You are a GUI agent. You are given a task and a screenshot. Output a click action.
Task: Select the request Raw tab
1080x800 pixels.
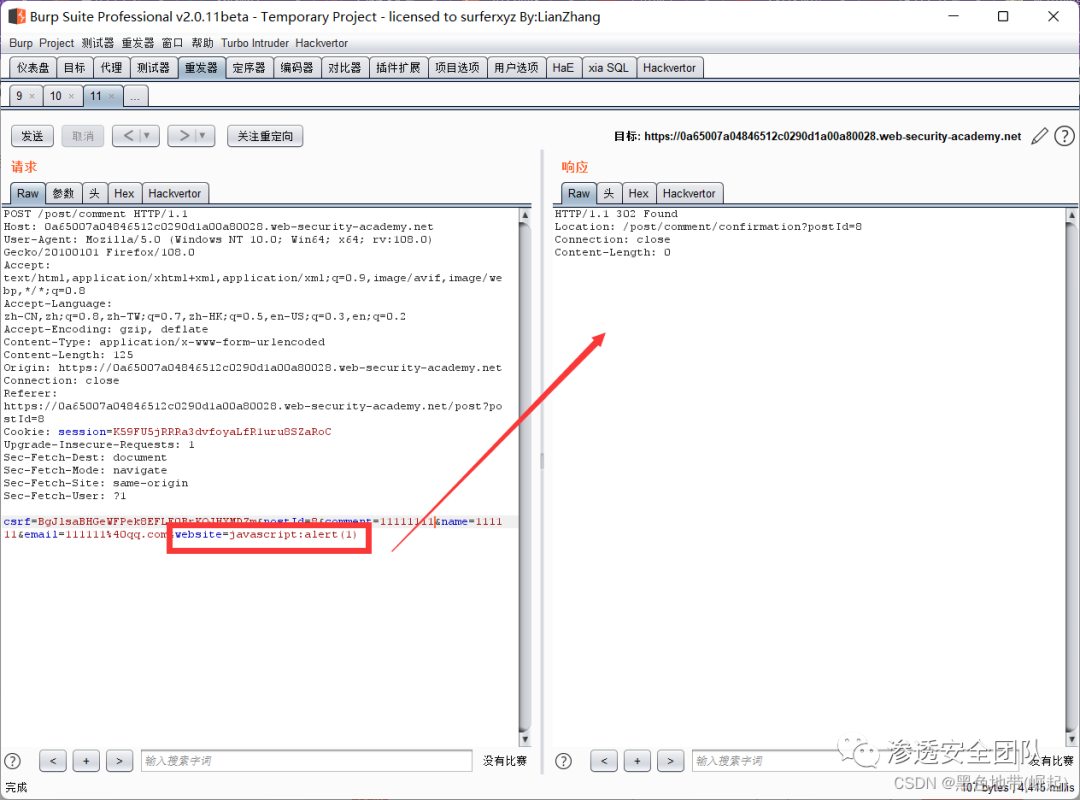(x=28, y=194)
